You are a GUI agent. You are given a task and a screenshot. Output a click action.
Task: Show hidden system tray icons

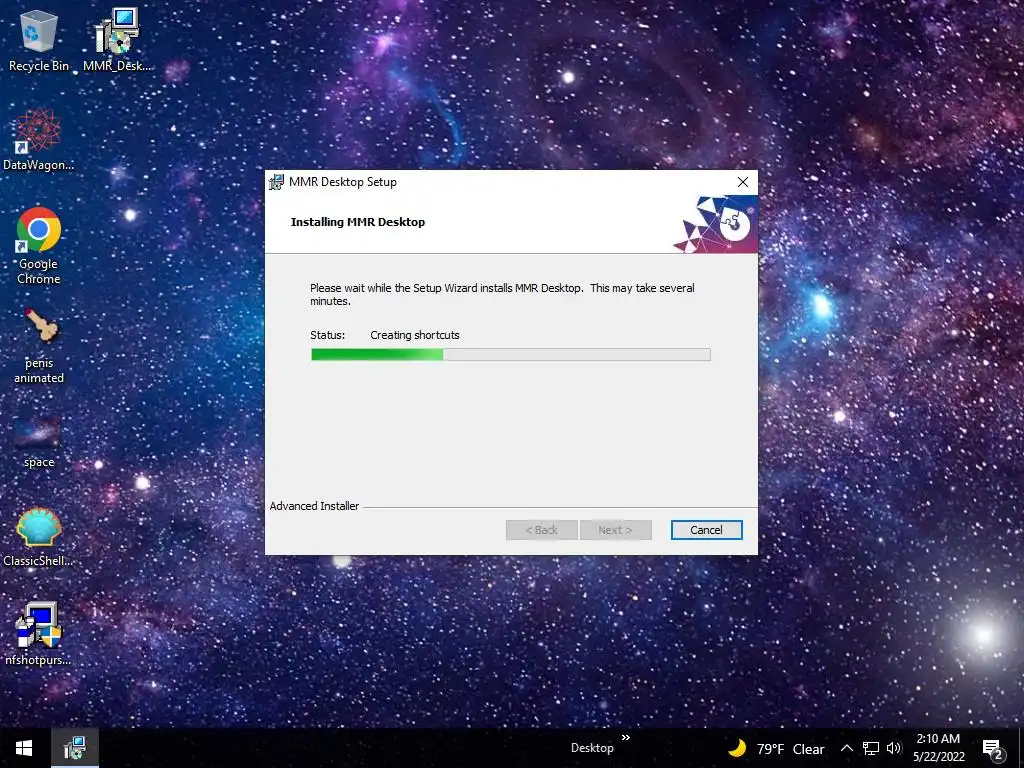(846, 748)
